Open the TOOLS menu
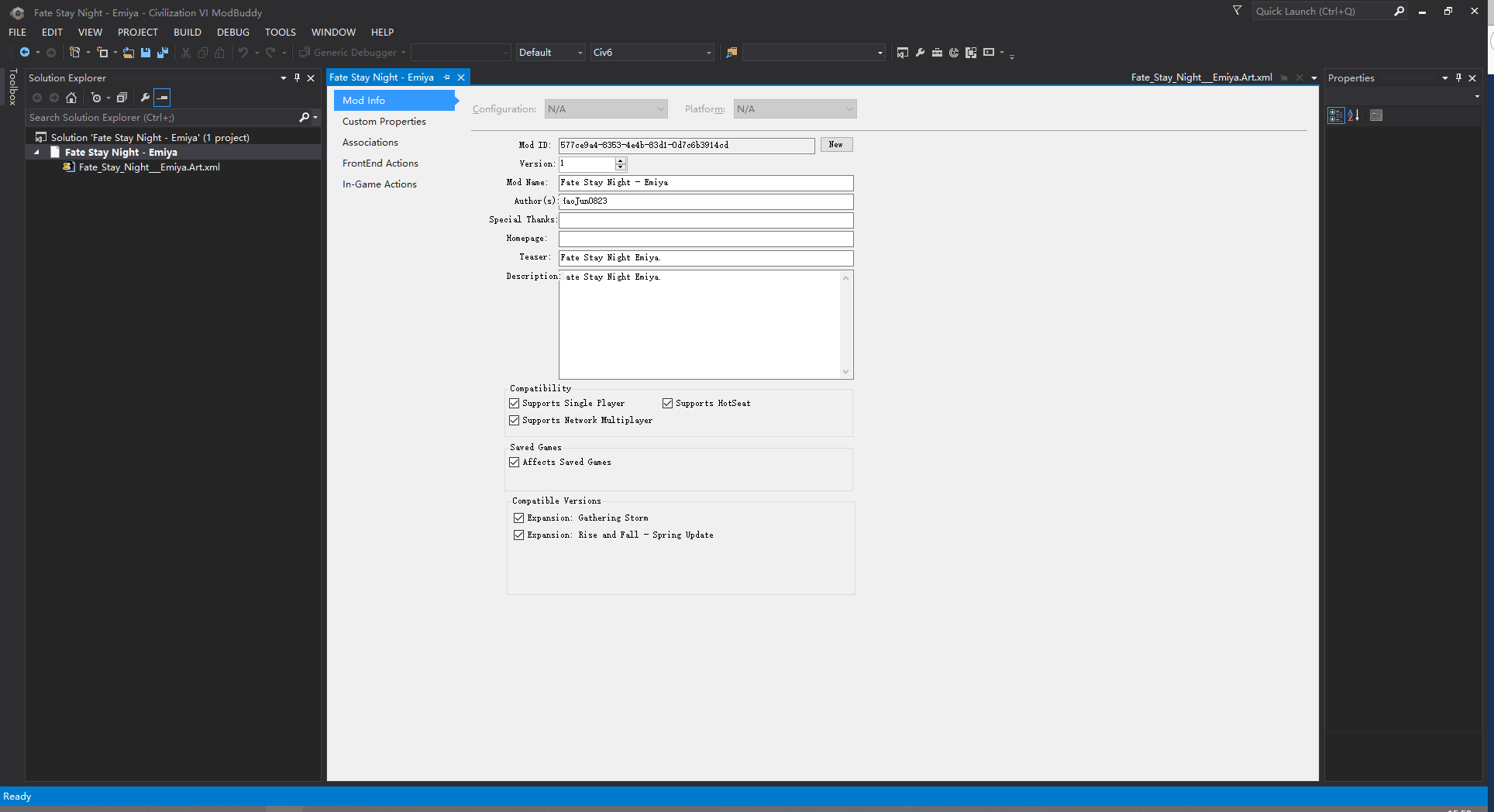 281,32
